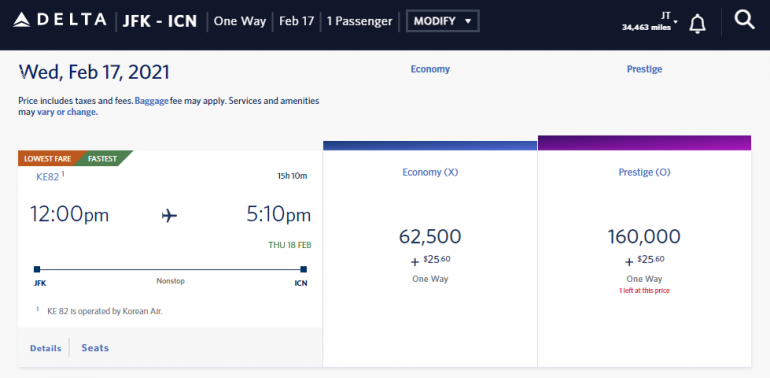Click the airplane icon between flight times
Screen dimensions: 770x378
click(x=169, y=215)
